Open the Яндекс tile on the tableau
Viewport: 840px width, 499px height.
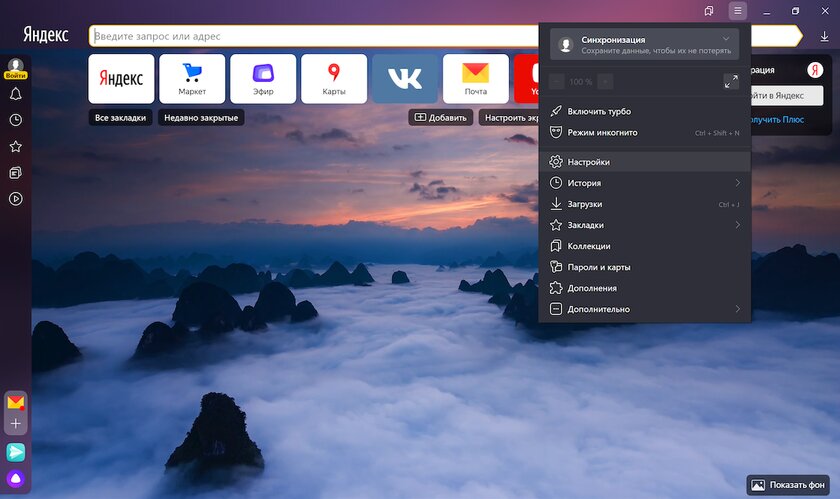pyautogui.click(x=121, y=79)
